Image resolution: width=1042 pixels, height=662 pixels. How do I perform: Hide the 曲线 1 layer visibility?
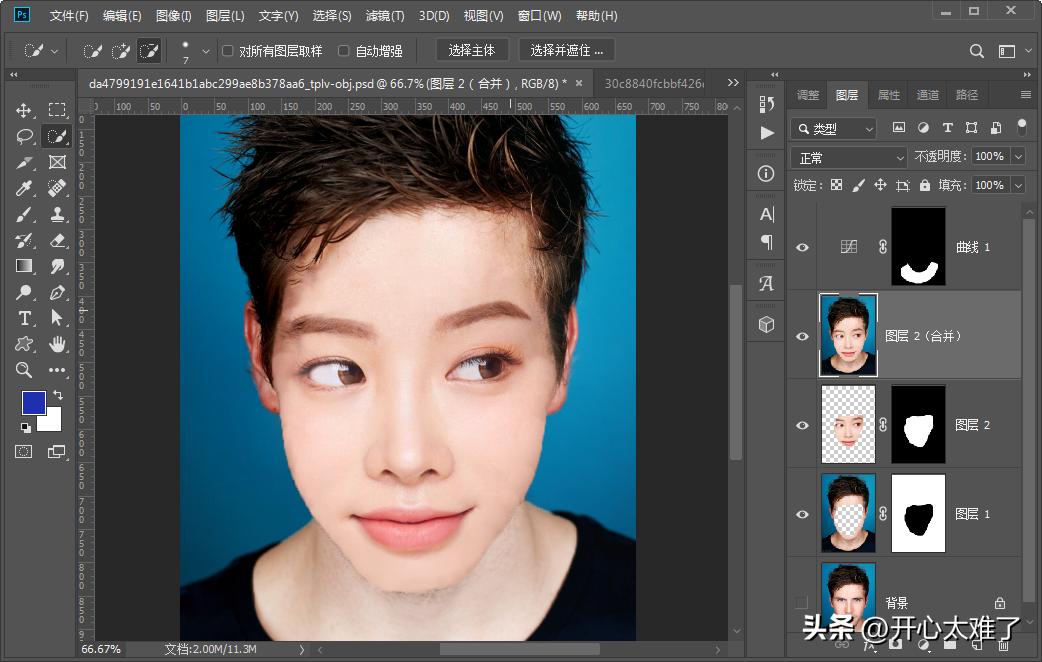coord(802,247)
